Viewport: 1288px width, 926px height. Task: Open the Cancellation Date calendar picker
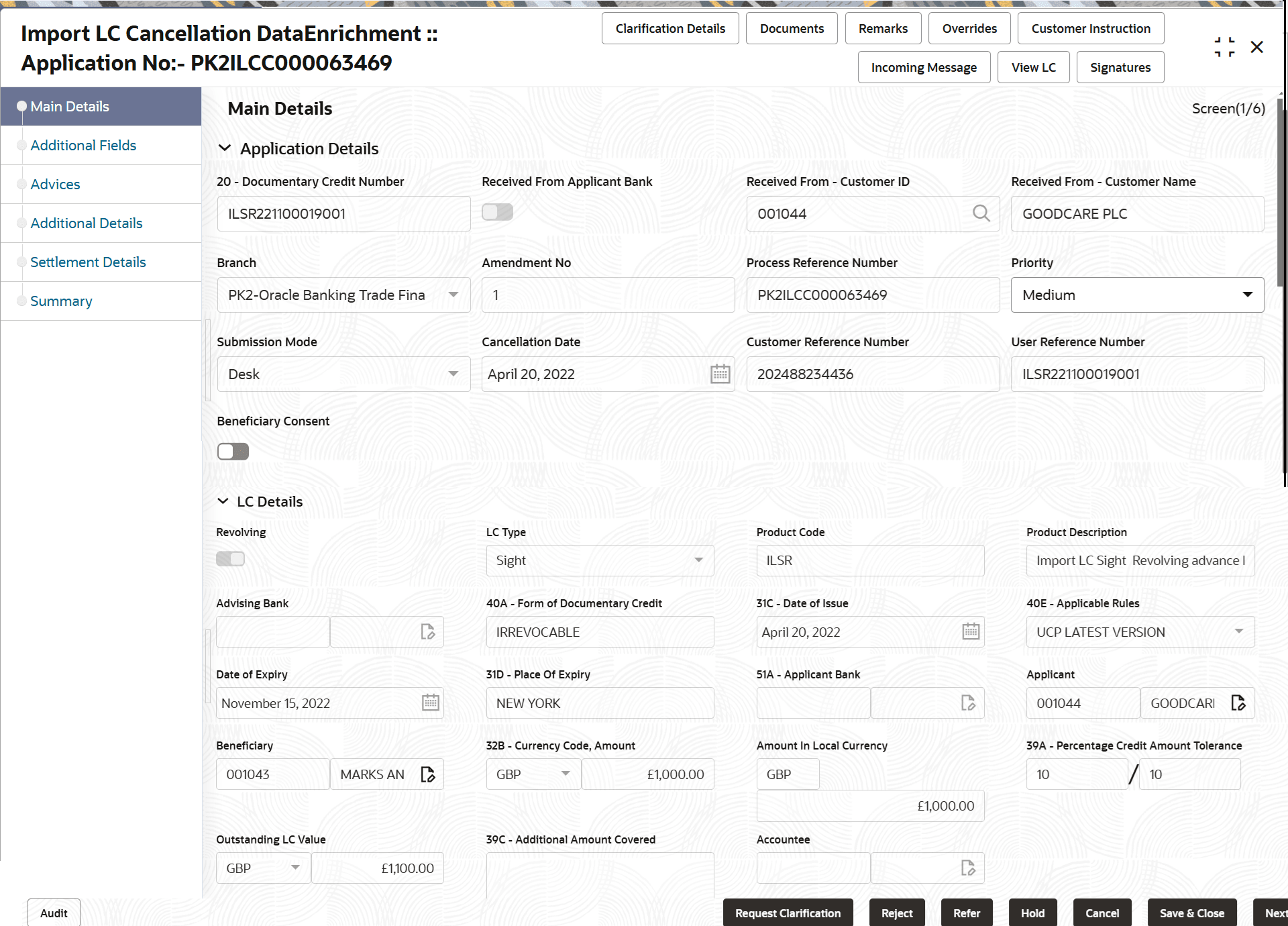click(720, 374)
